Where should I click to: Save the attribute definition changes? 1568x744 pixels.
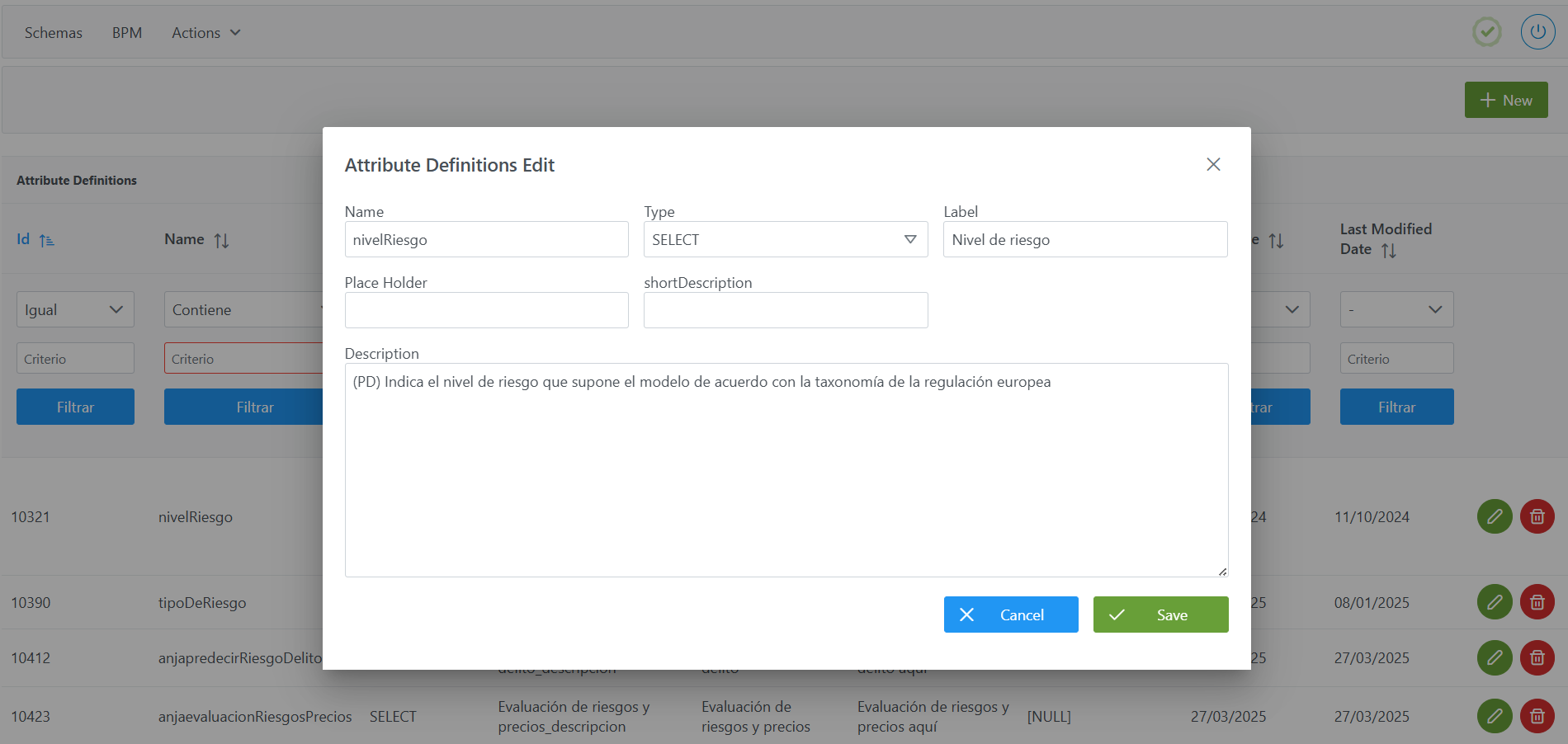click(1160, 615)
